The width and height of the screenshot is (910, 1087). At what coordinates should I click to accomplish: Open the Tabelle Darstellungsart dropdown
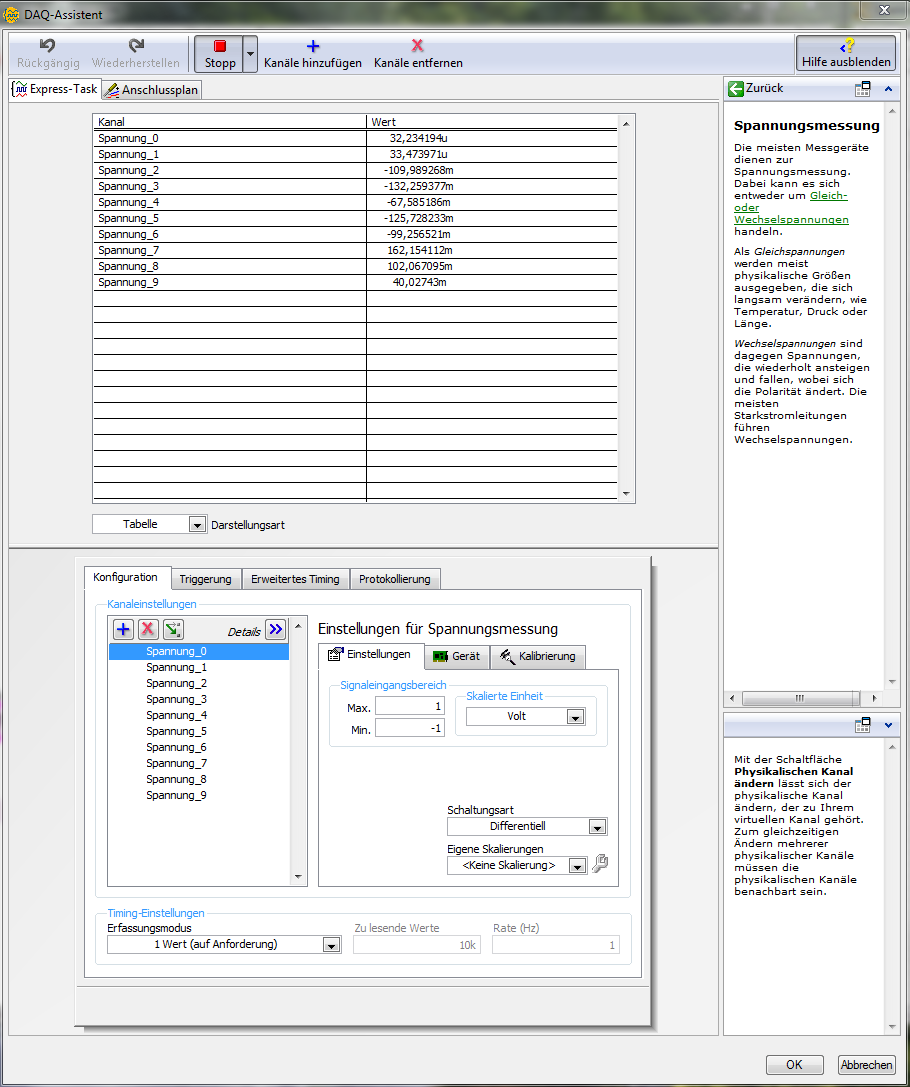198,525
